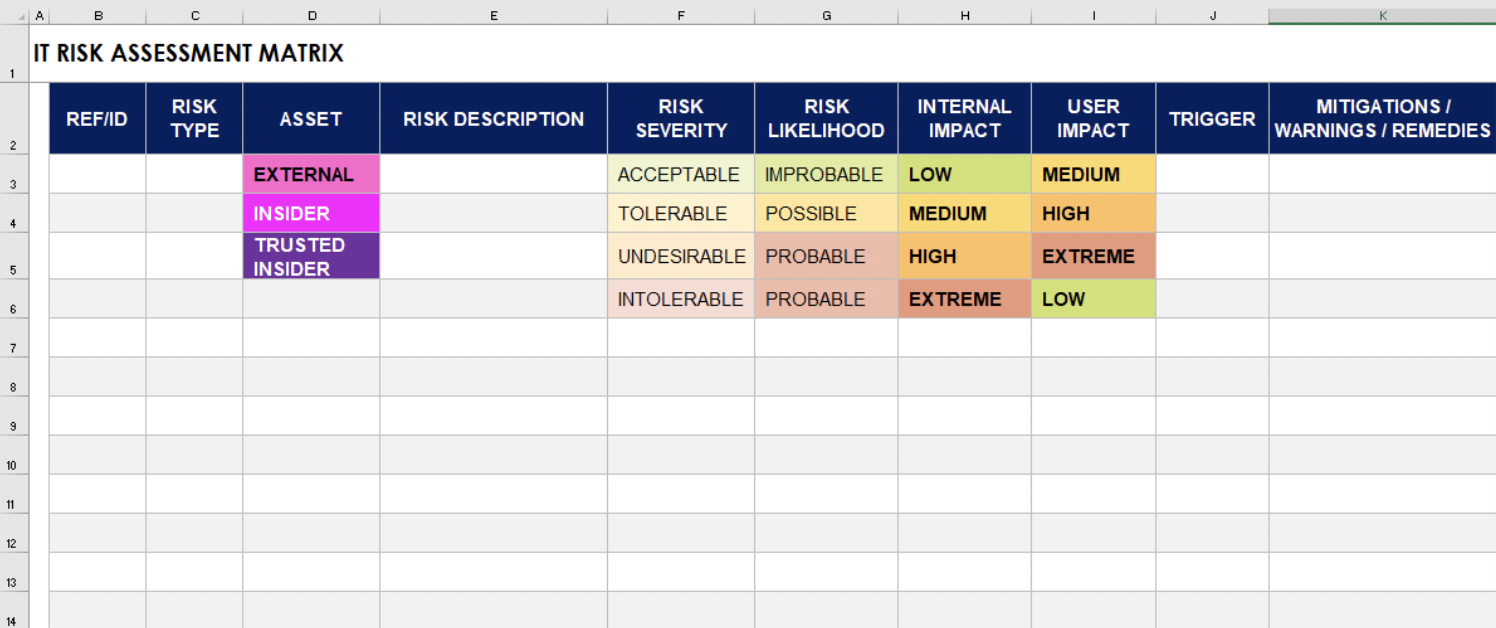Click the INSIDER cell in the Asset column
The width and height of the screenshot is (1496, 628).
click(311, 213)
